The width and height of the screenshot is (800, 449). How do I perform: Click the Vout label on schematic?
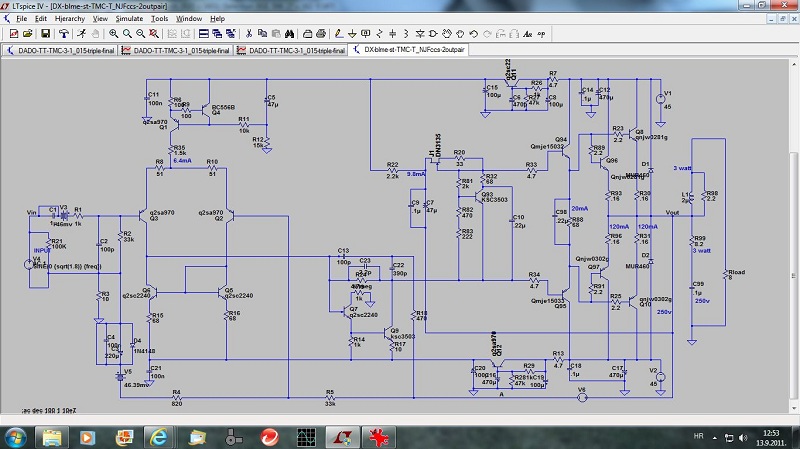click(x=671, y=213)
